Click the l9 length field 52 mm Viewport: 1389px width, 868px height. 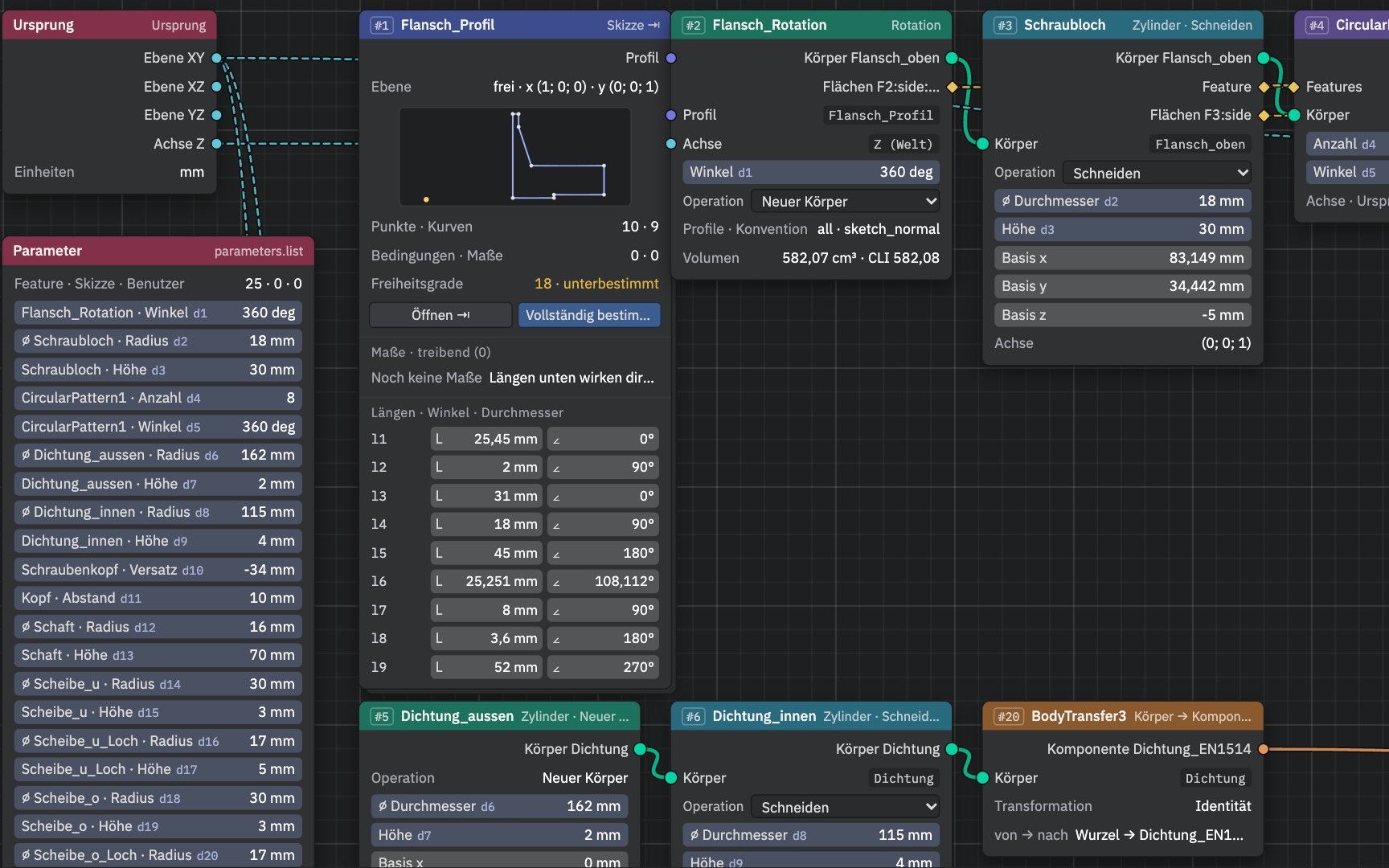[x=486, y=667]
